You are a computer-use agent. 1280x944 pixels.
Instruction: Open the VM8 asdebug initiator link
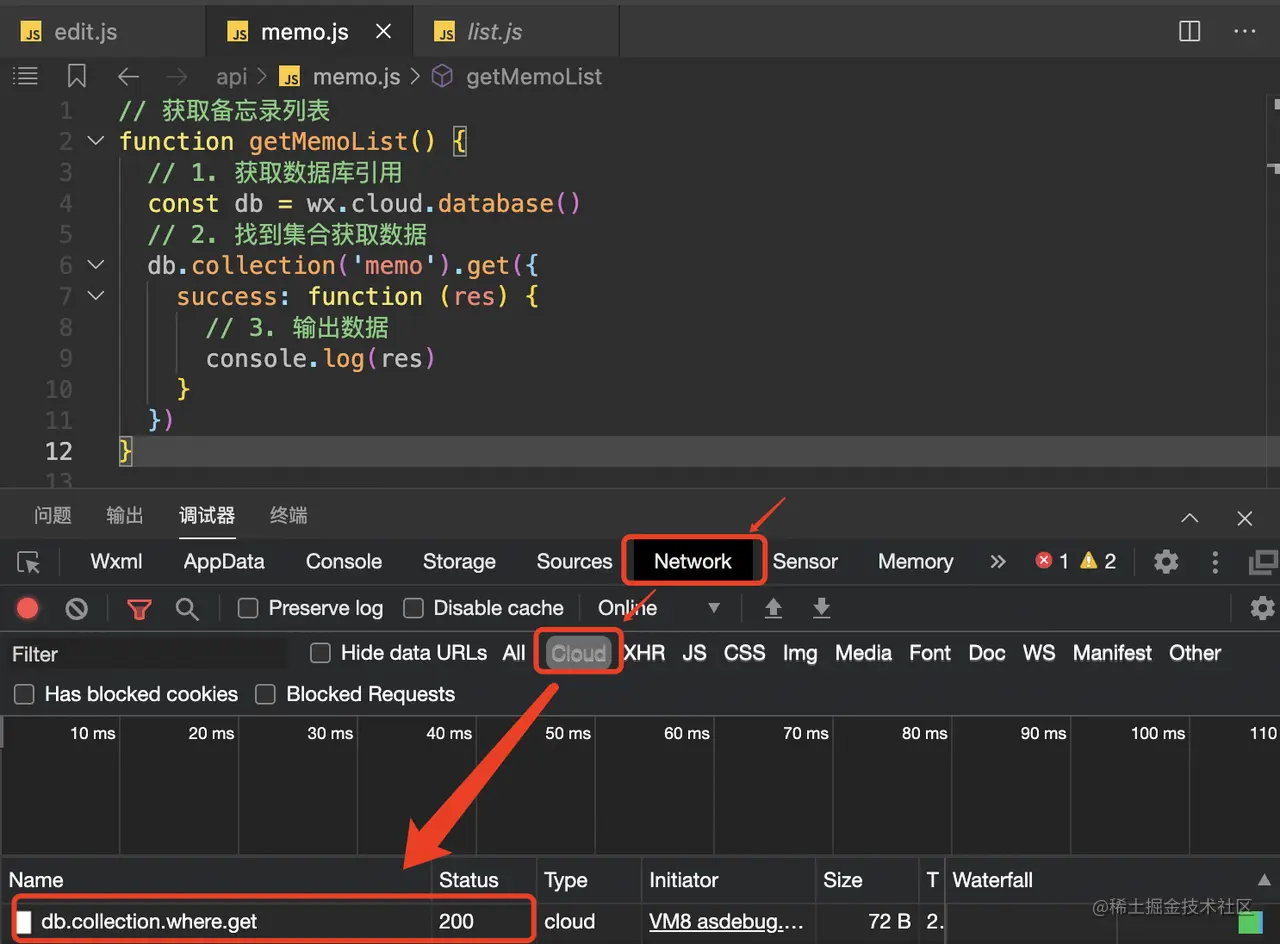coord(726,921)
